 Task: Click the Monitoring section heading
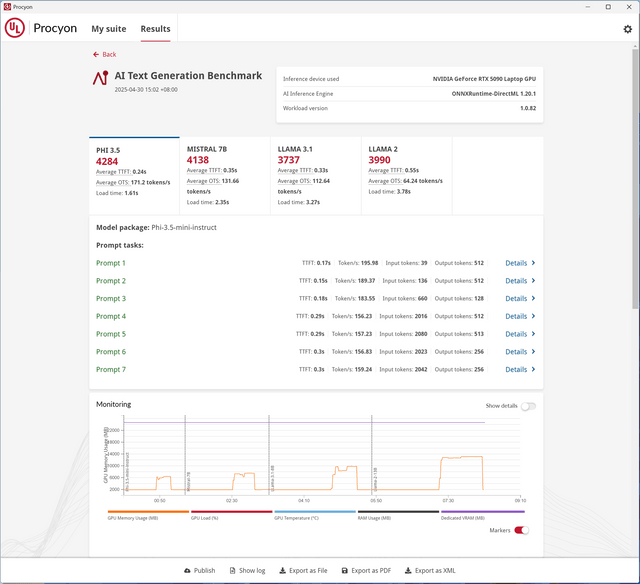pos(113,404)
